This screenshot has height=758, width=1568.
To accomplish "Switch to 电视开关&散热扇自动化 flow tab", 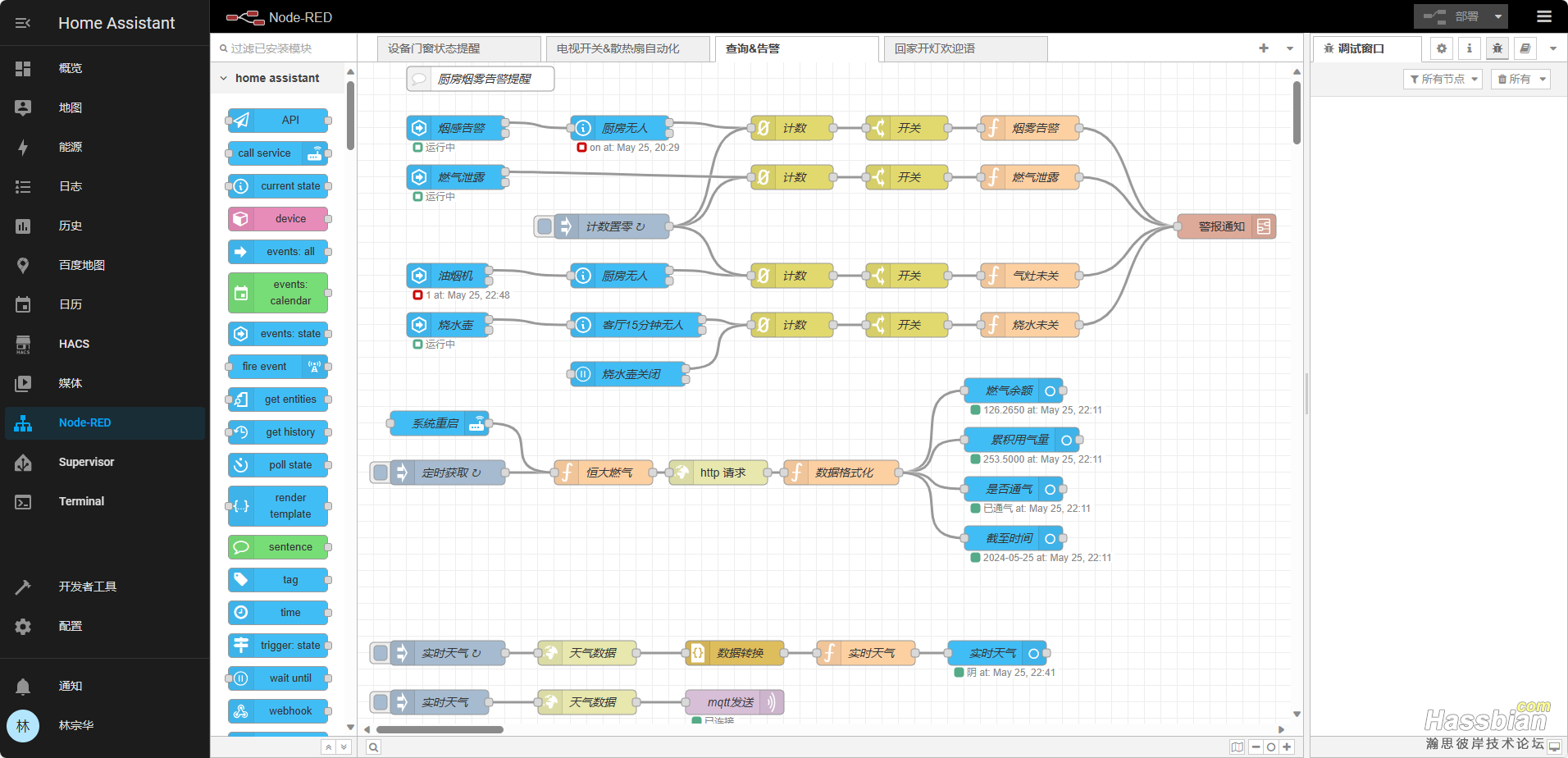I will point(628,48).
